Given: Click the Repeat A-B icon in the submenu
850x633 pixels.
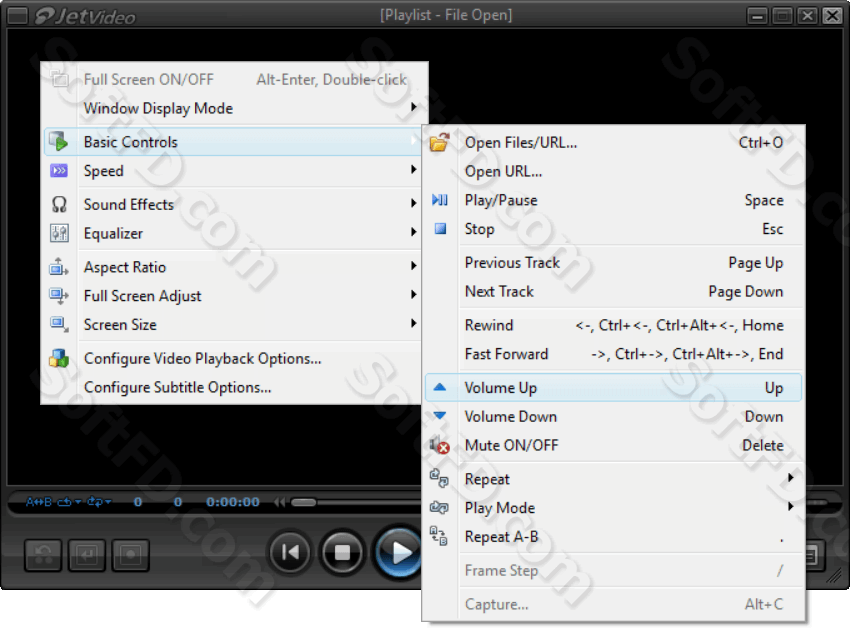Looking at the screenshot, I should point(439,536).
